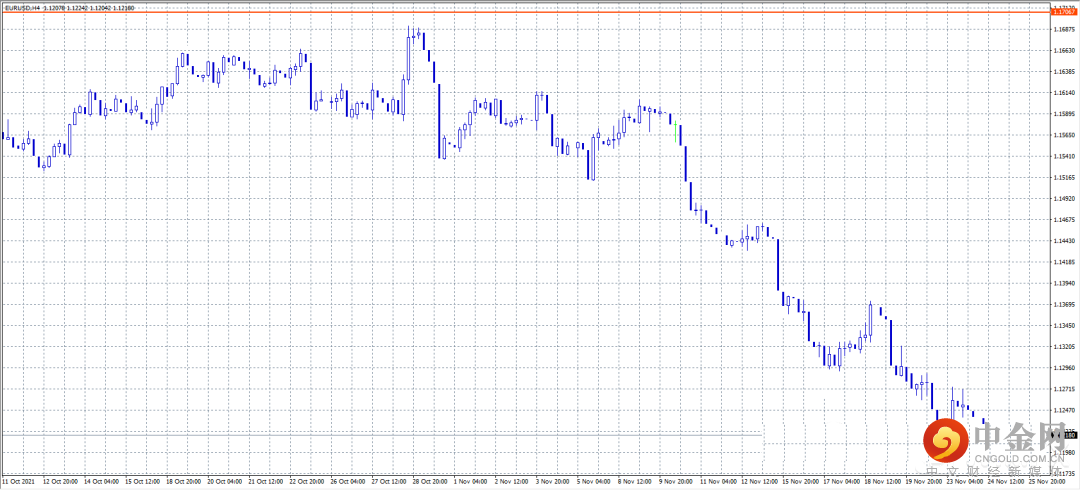The width and height of the screenshot is (1080, 490).
Task: Click the 12 Oct 20:00 time label
Action: click(61, 482)
